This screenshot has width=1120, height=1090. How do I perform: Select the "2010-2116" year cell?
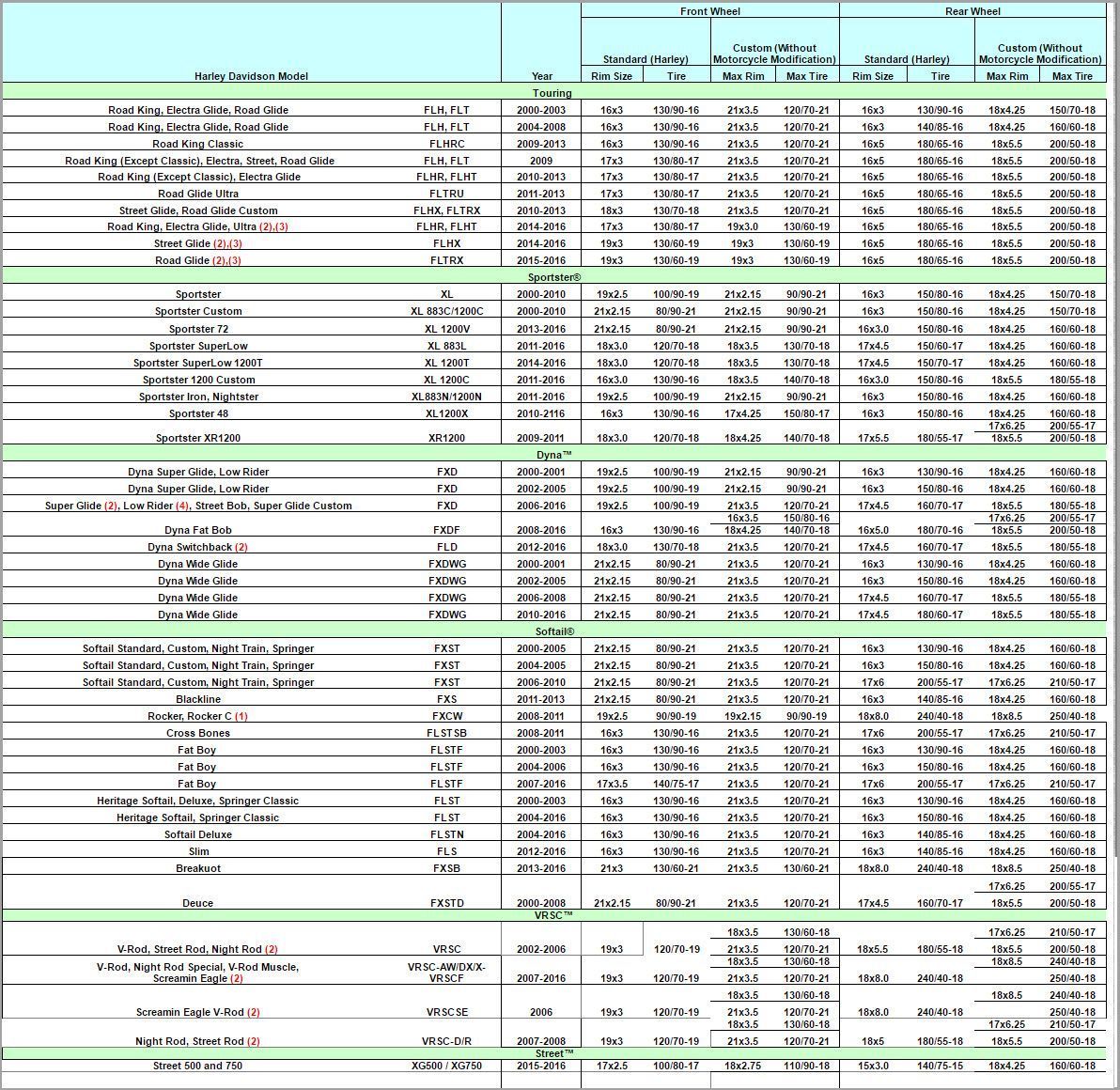[x=541, y=413]
